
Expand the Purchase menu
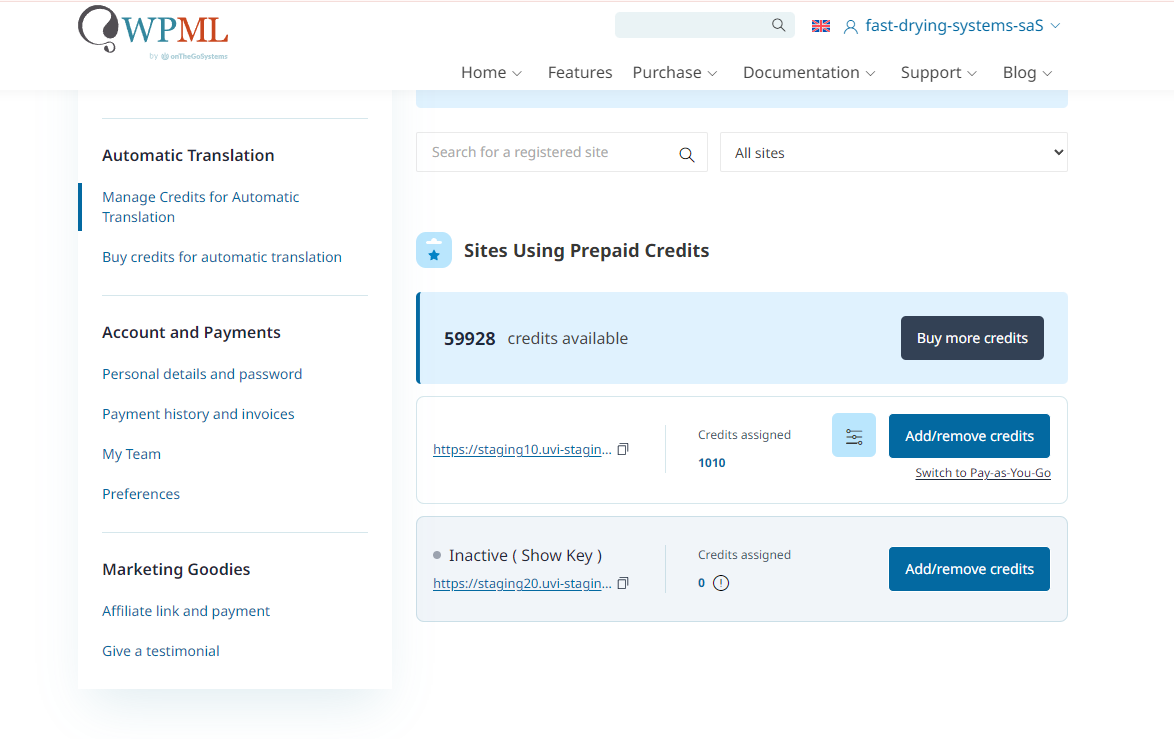pyautogui.click(x=675, y=73)
